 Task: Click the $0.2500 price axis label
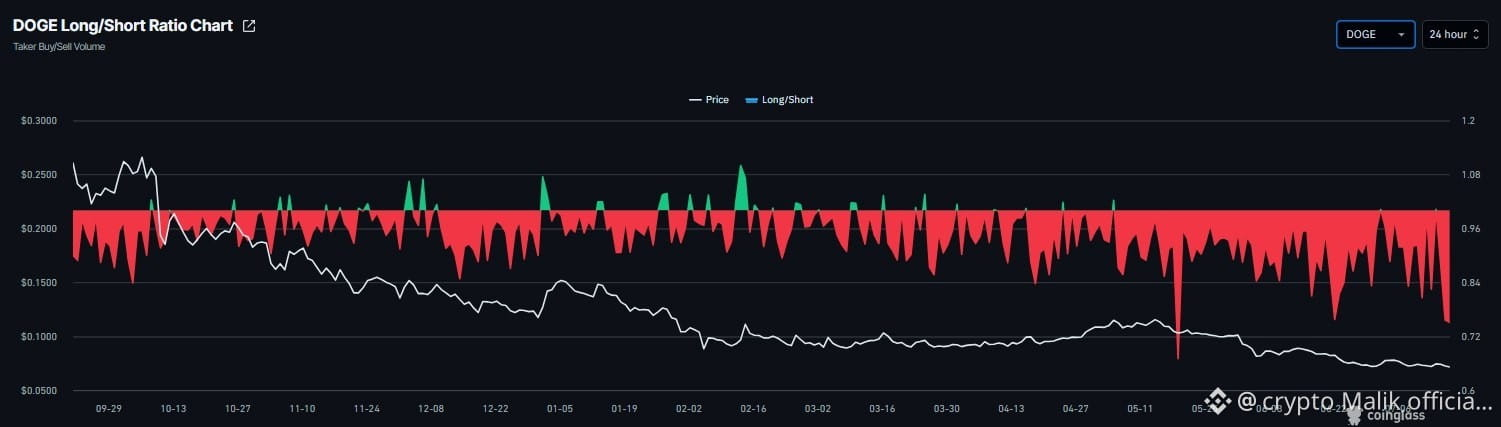[x=38, y=175]
